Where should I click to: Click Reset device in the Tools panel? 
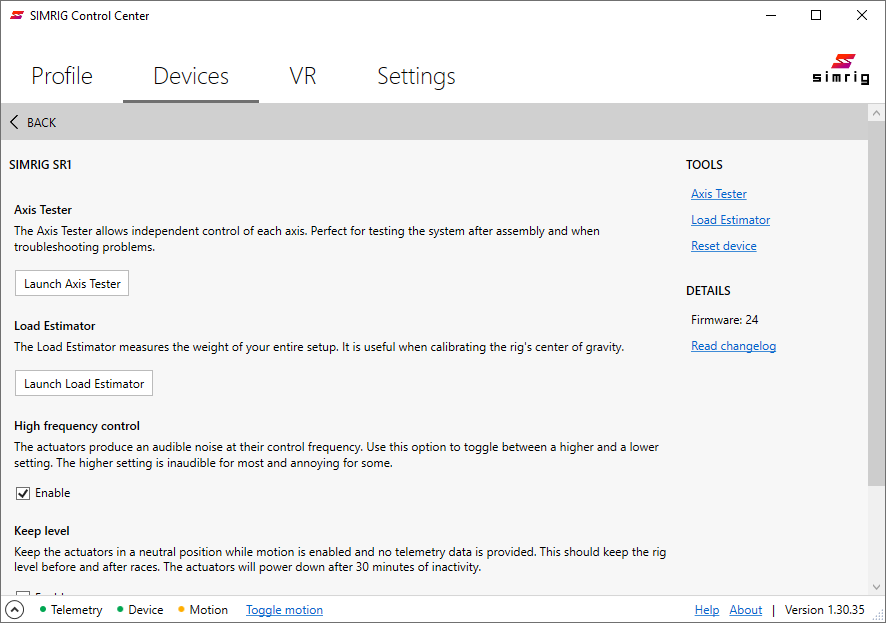(x=723, y=245)
